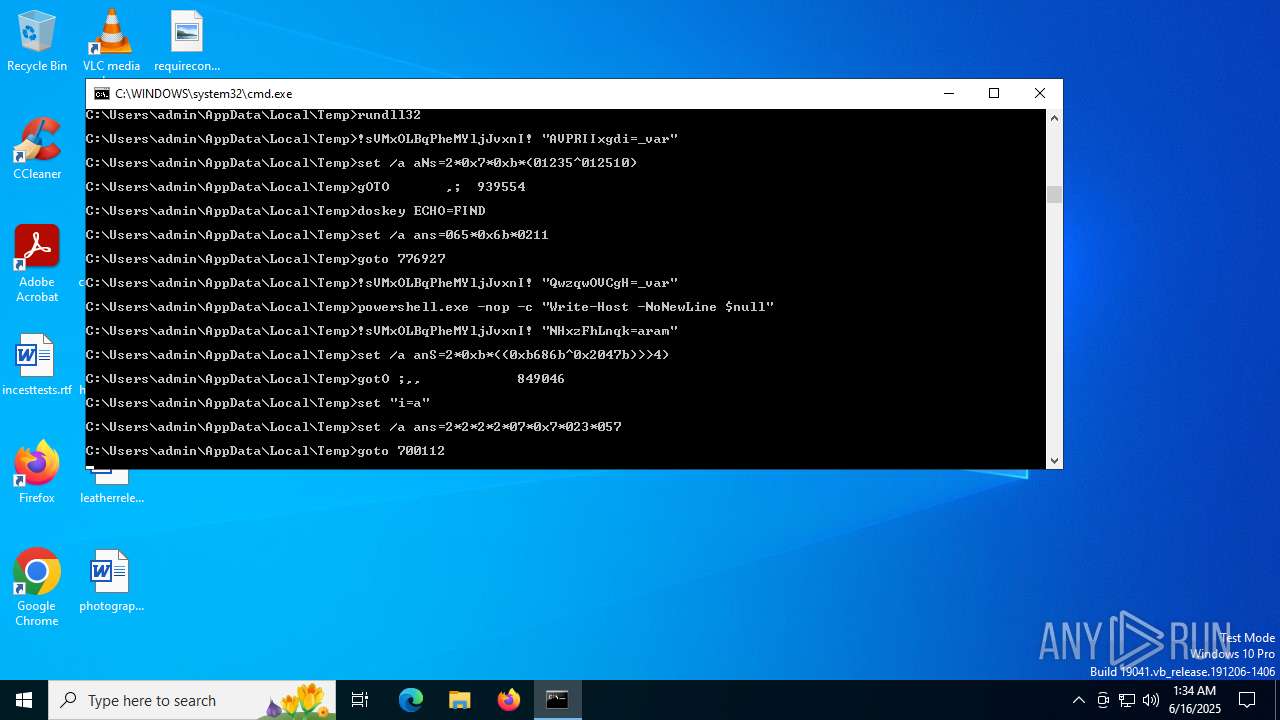Open the incesttests.rtf document
The image size is (1280, 720).
[x=37, y=365]
